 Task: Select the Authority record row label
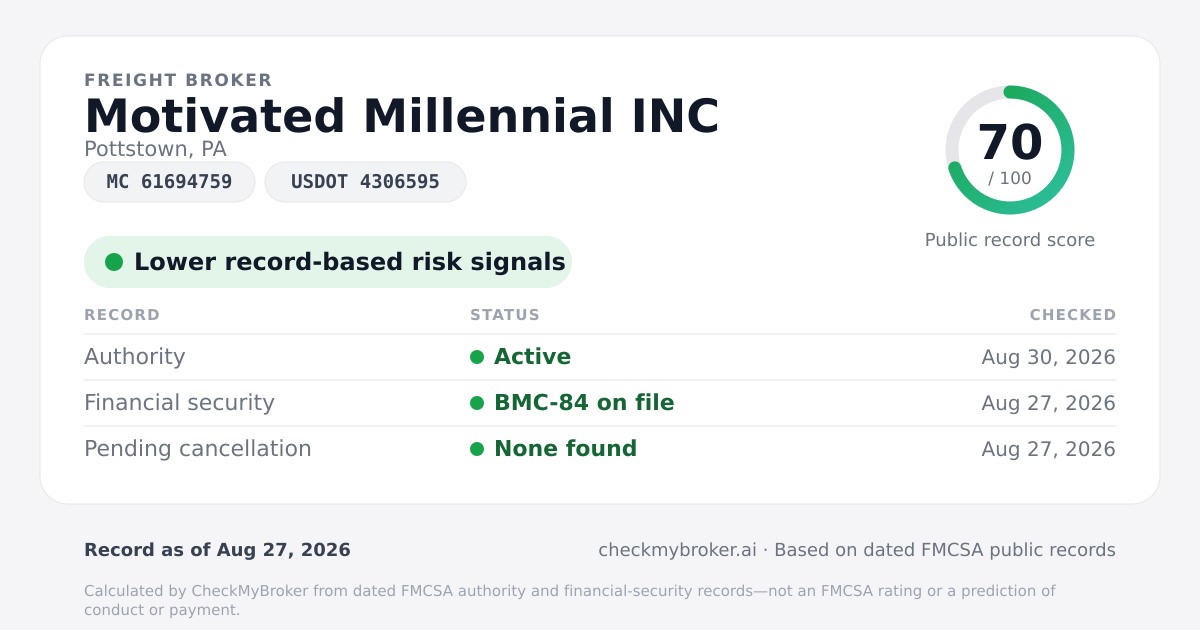click(x=135, y=357)
